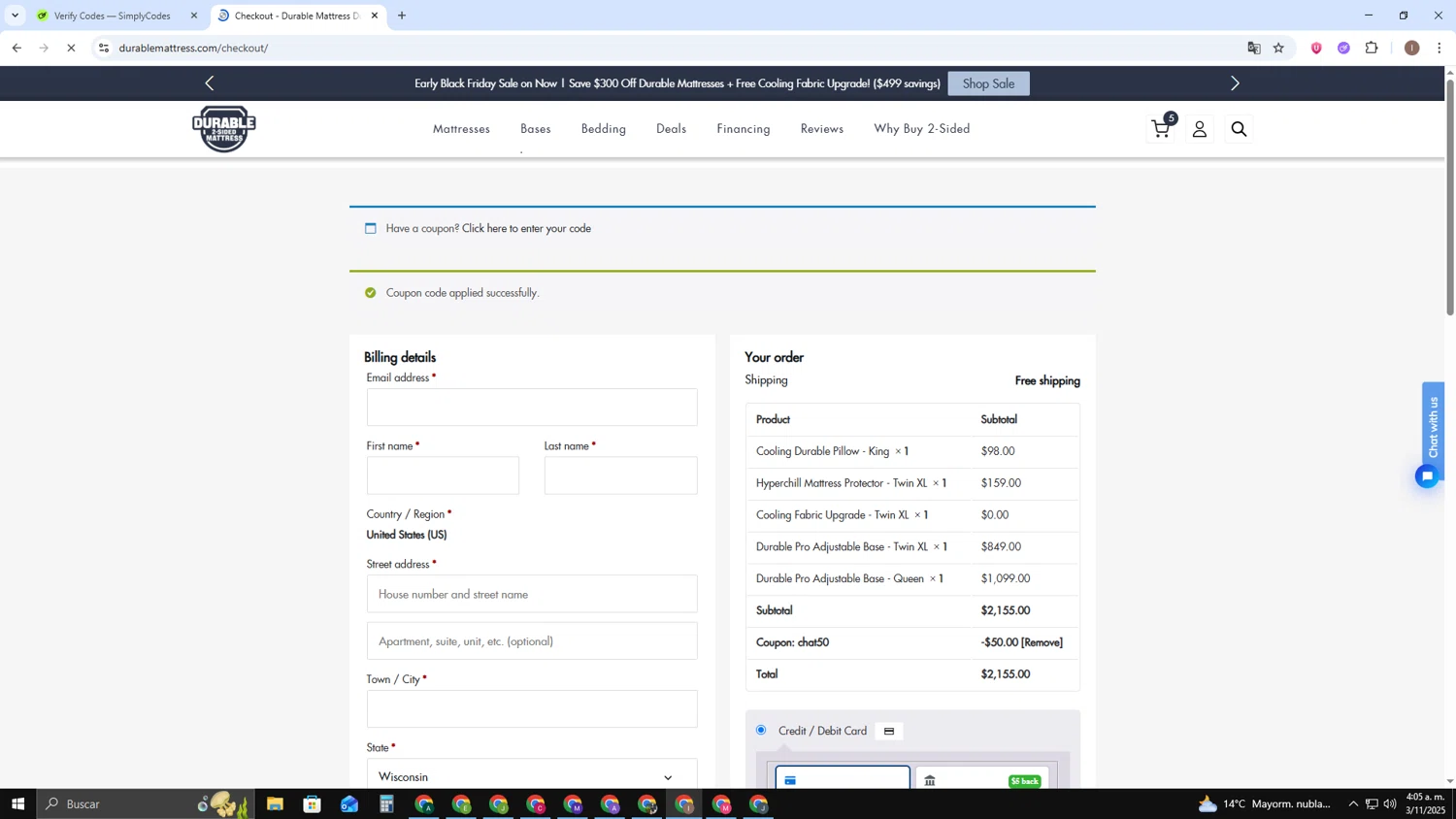Open the browser extensions puzzle icon

tap(1372, 48)
